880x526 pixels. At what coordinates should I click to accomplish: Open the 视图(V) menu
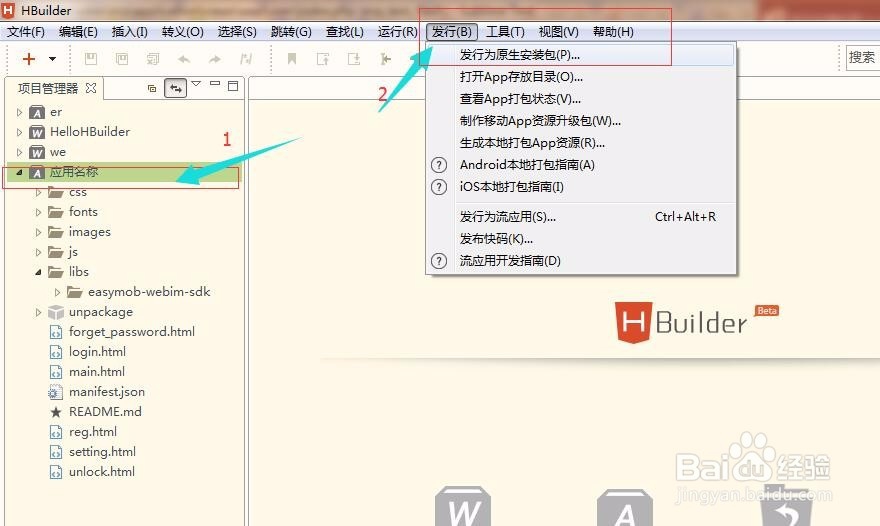[558, 32]
